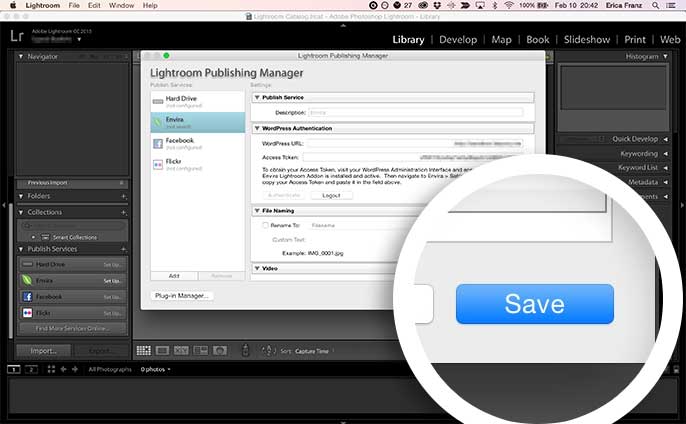Open the 0 photos source dropdown
Image resolution: width=686 pixels, height=424 pixels.
pos(155,369)
